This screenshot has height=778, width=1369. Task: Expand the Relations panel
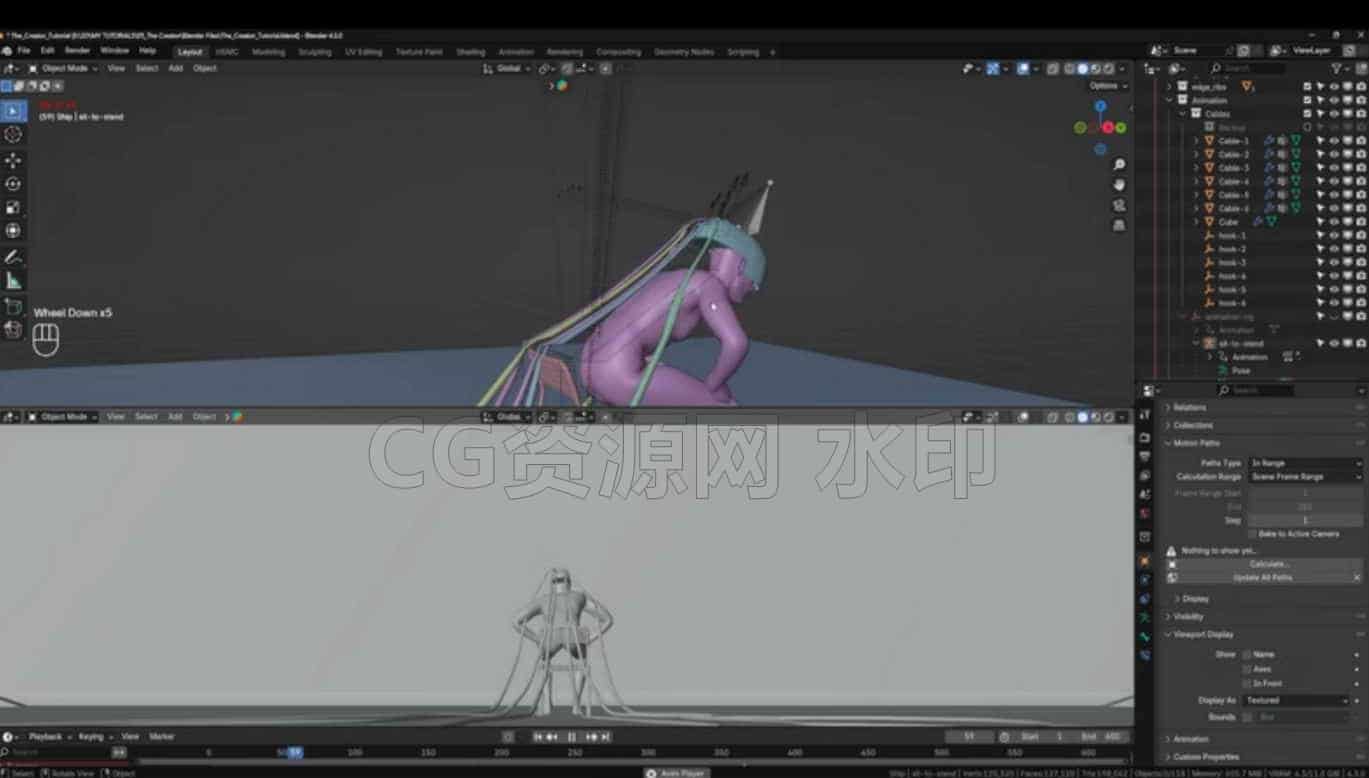(1189, 407)
